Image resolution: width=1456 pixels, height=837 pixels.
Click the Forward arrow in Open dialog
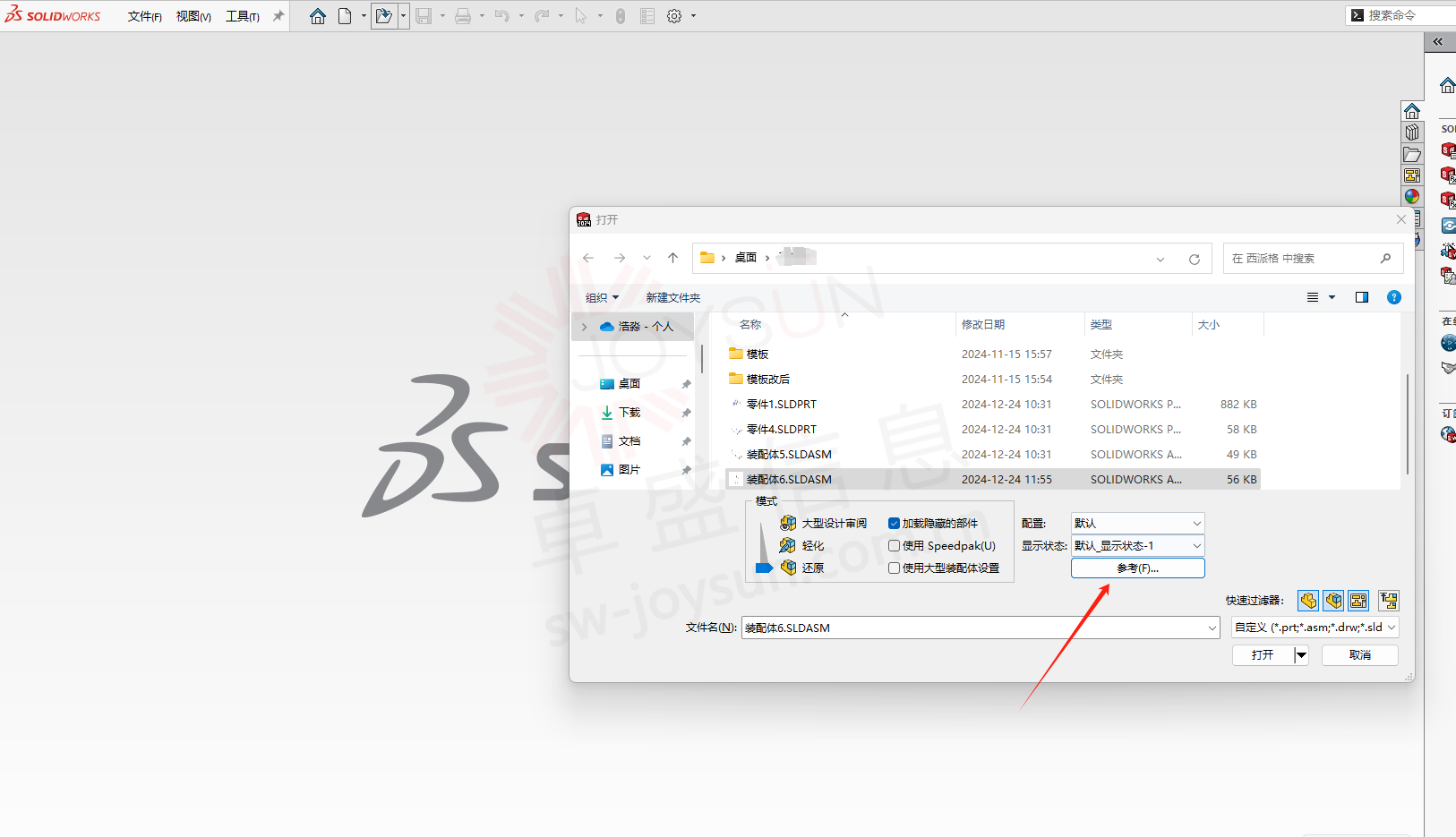(620, 258)
